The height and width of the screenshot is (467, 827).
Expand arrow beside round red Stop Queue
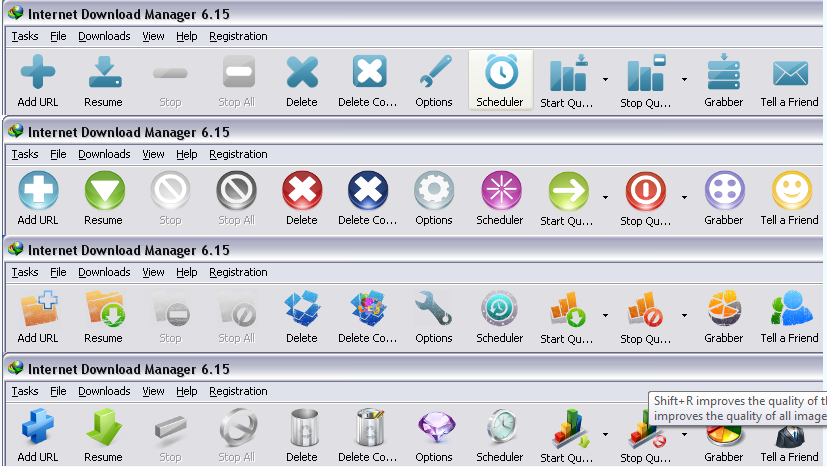(x=684, y=197)
